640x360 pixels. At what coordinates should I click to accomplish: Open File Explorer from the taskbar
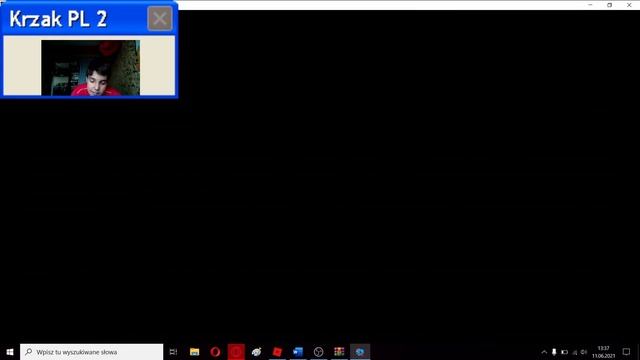click(195, 352)
